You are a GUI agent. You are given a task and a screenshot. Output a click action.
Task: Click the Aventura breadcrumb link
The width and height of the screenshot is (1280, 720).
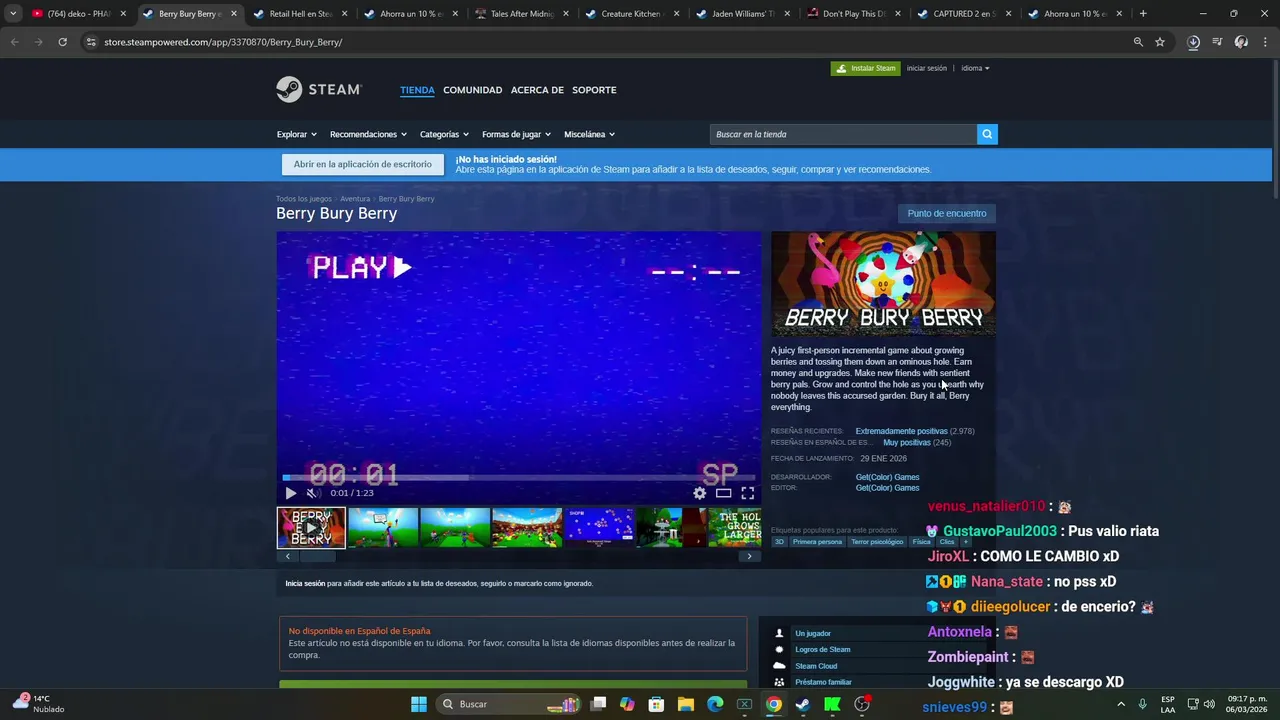coord(355,199)
